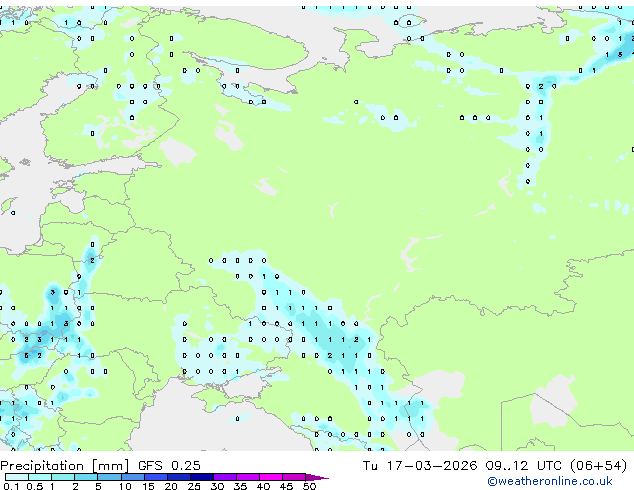Click the "40" legend scale label
The image size is (634, 490).
(263, 486)
